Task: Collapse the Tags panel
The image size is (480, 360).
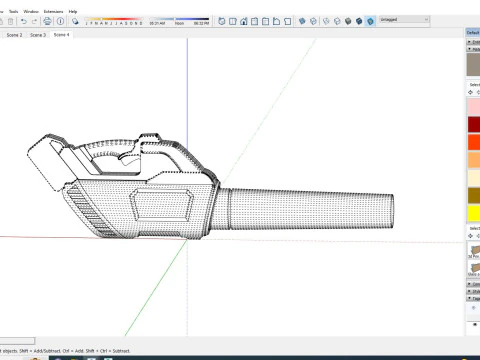Action: pyautogui.click(x=473, y=298)
